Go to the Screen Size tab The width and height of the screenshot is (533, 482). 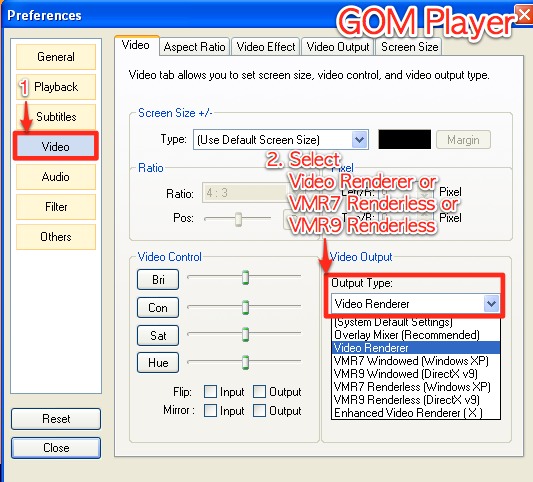pyautogui.click(x=409, y=47)
